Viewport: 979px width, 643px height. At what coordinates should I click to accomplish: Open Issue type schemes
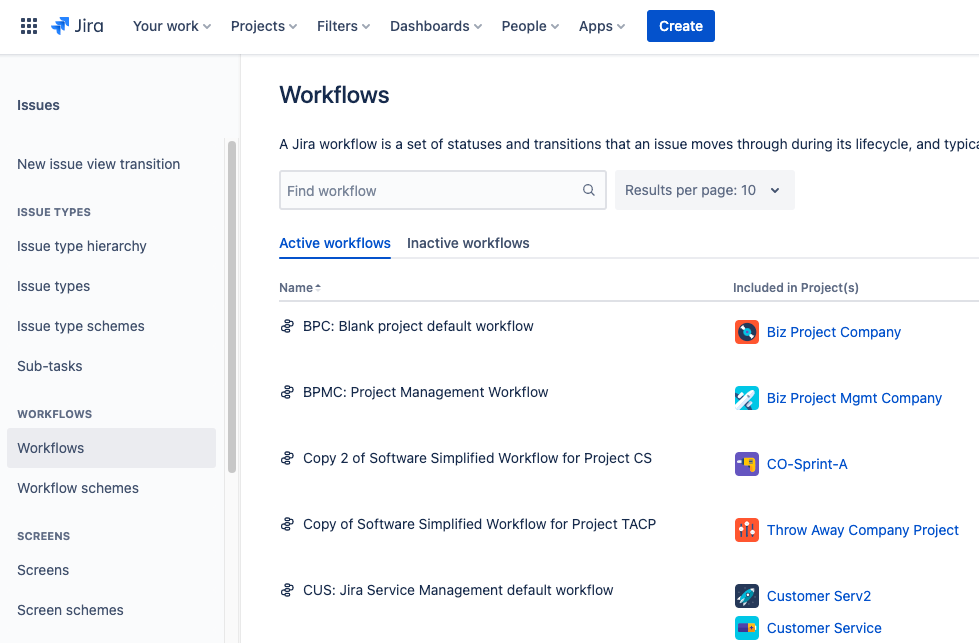coord(81,326)
